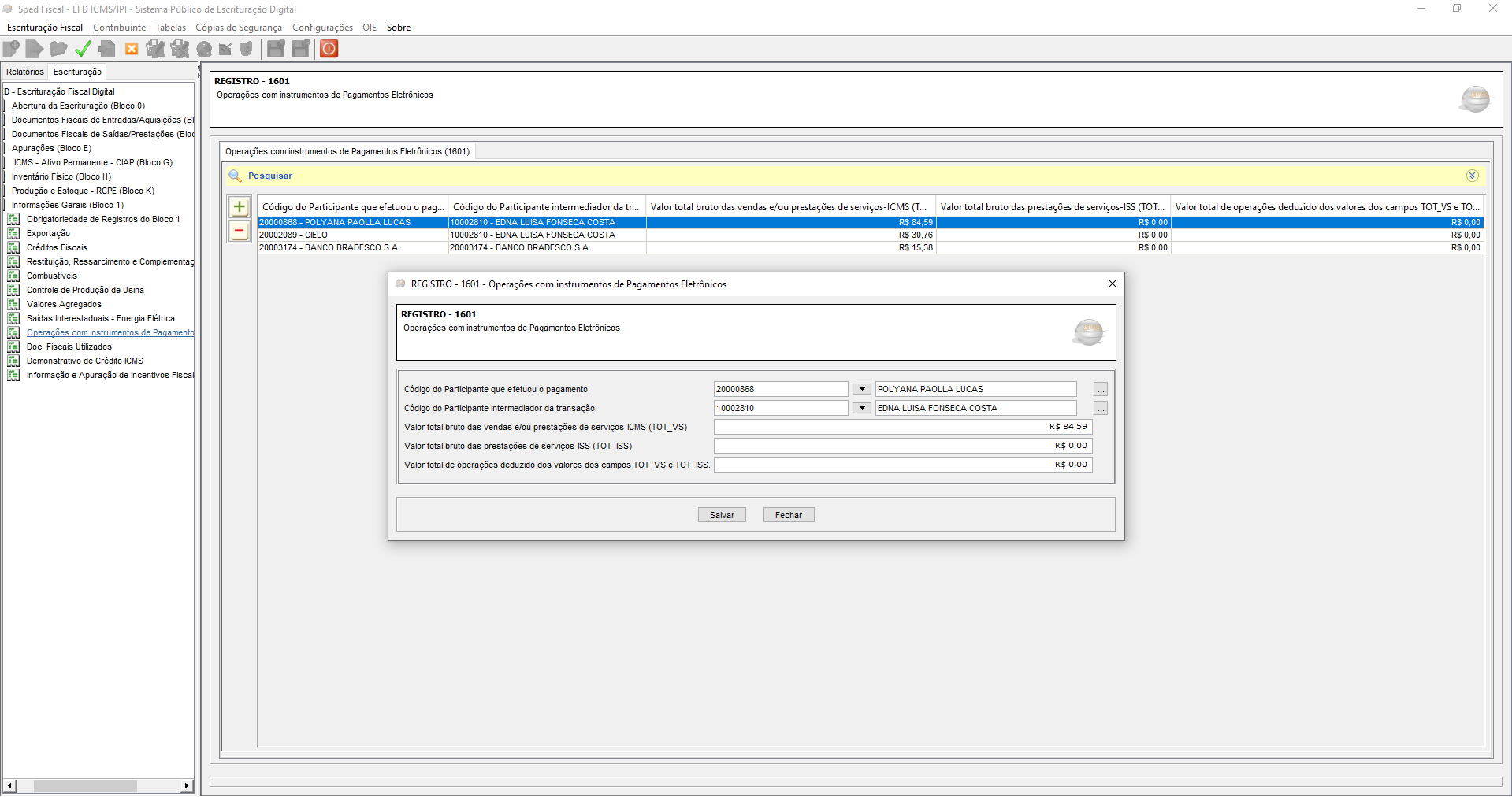Click the red minus remove-record icon

(x=240, y=231)
